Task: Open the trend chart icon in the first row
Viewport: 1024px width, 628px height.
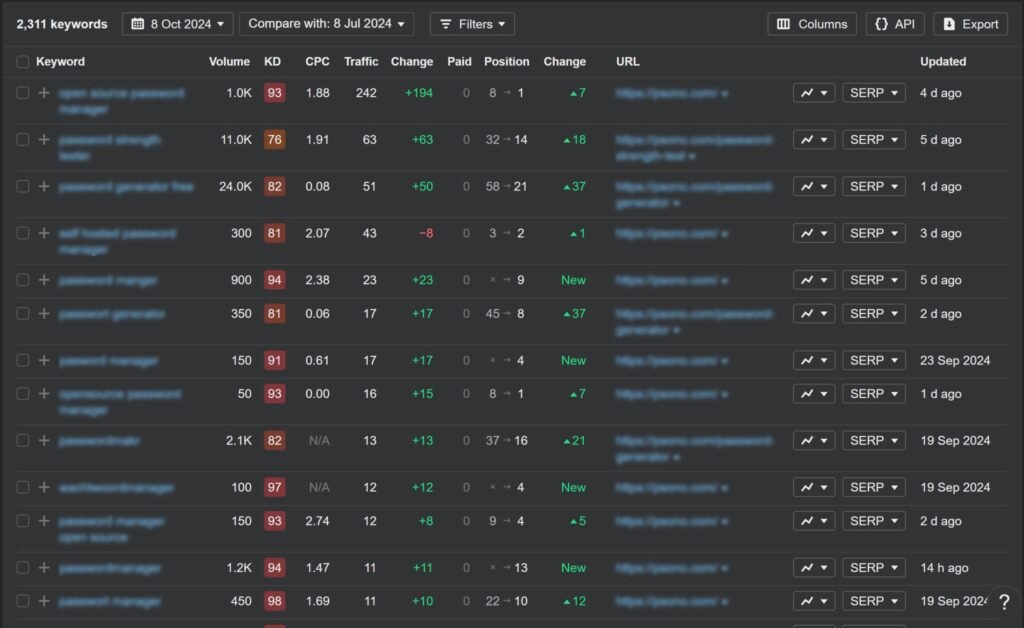Action: [x=813, y=93]
